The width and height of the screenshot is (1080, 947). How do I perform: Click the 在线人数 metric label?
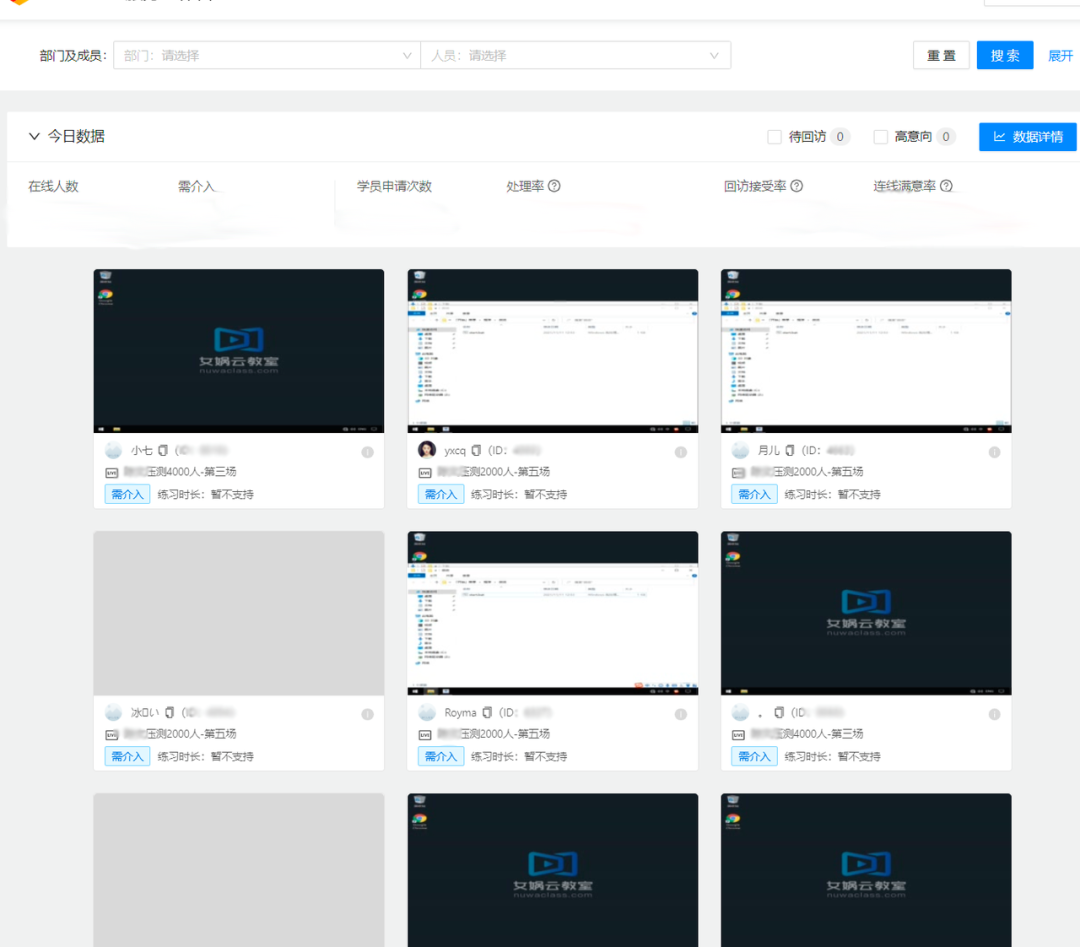pyautogui.click(x=53, y=186)
